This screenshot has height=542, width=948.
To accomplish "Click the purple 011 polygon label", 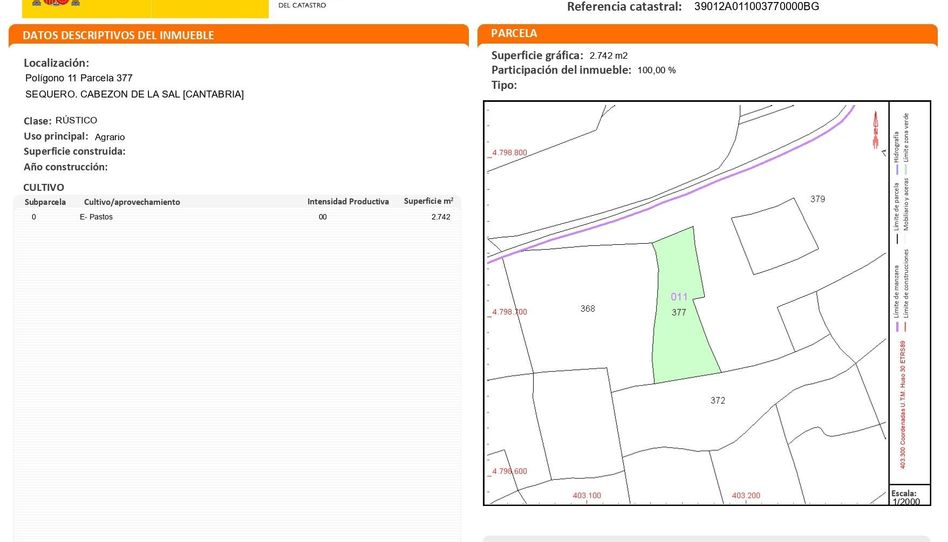I will 679,297.
